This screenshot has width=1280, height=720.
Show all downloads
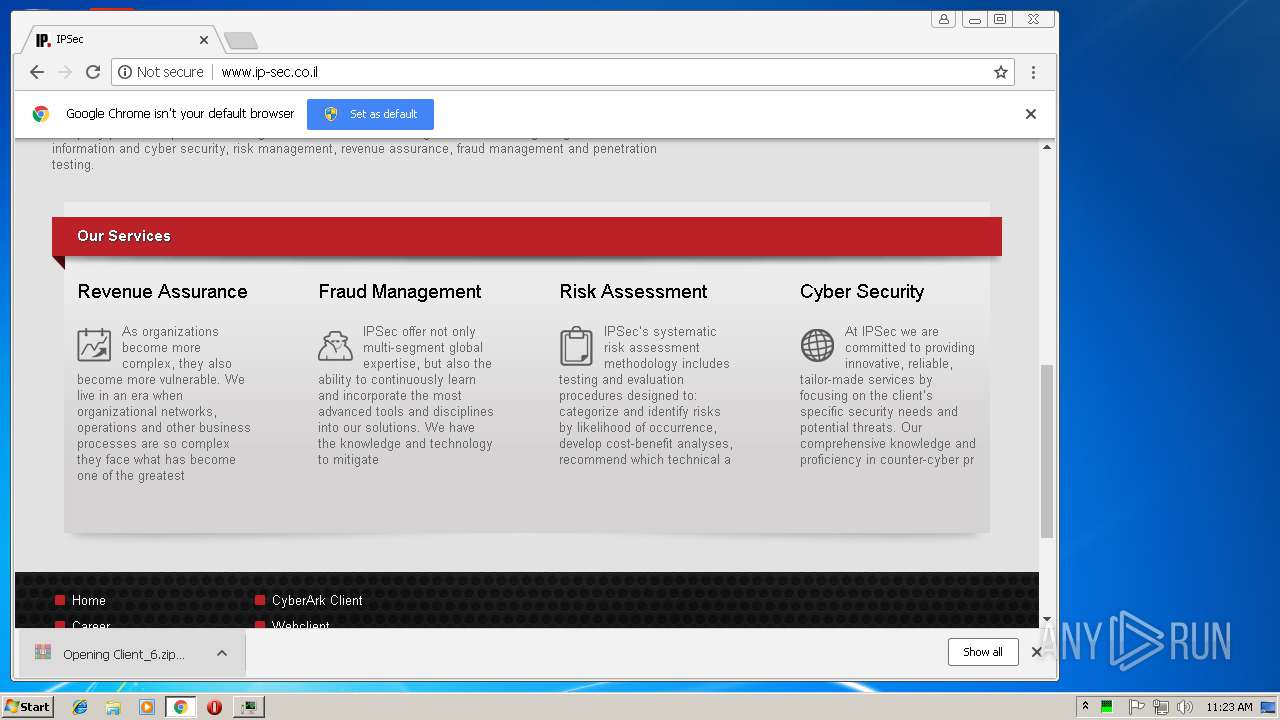click(x=983, y=652)
